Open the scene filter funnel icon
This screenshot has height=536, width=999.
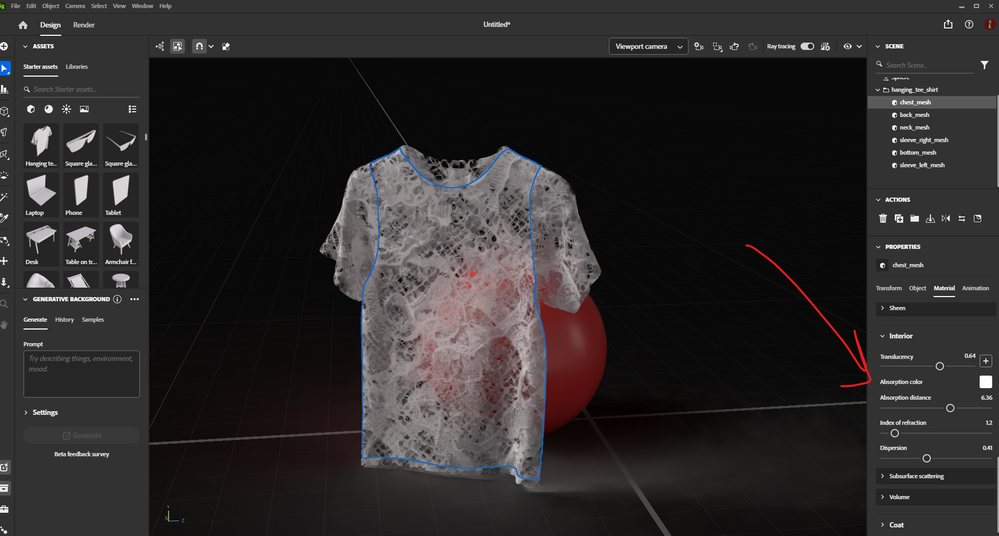pyautogui.click(x=984, y=65)
